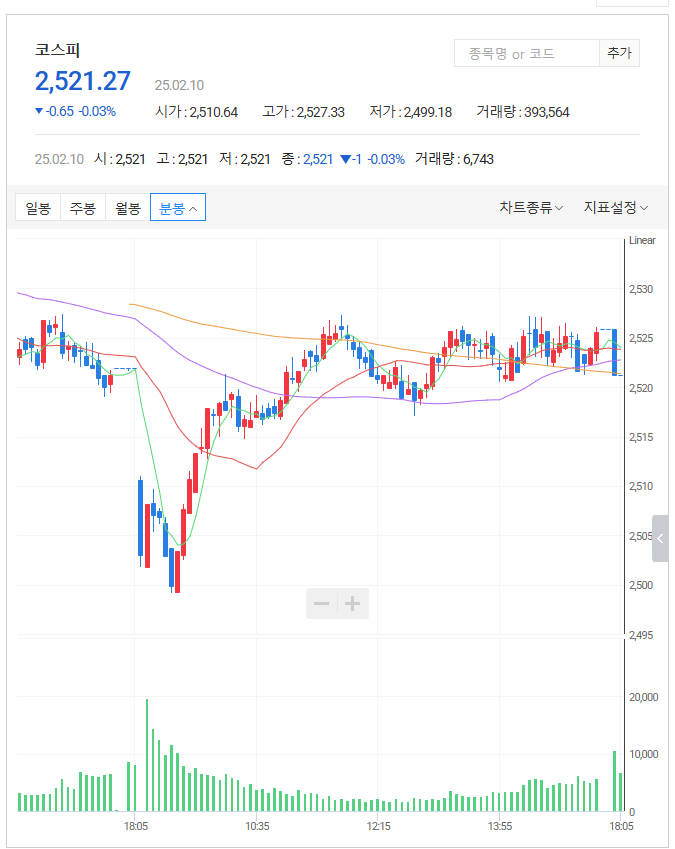Click the Linear scale label

[x=642, y=240]
